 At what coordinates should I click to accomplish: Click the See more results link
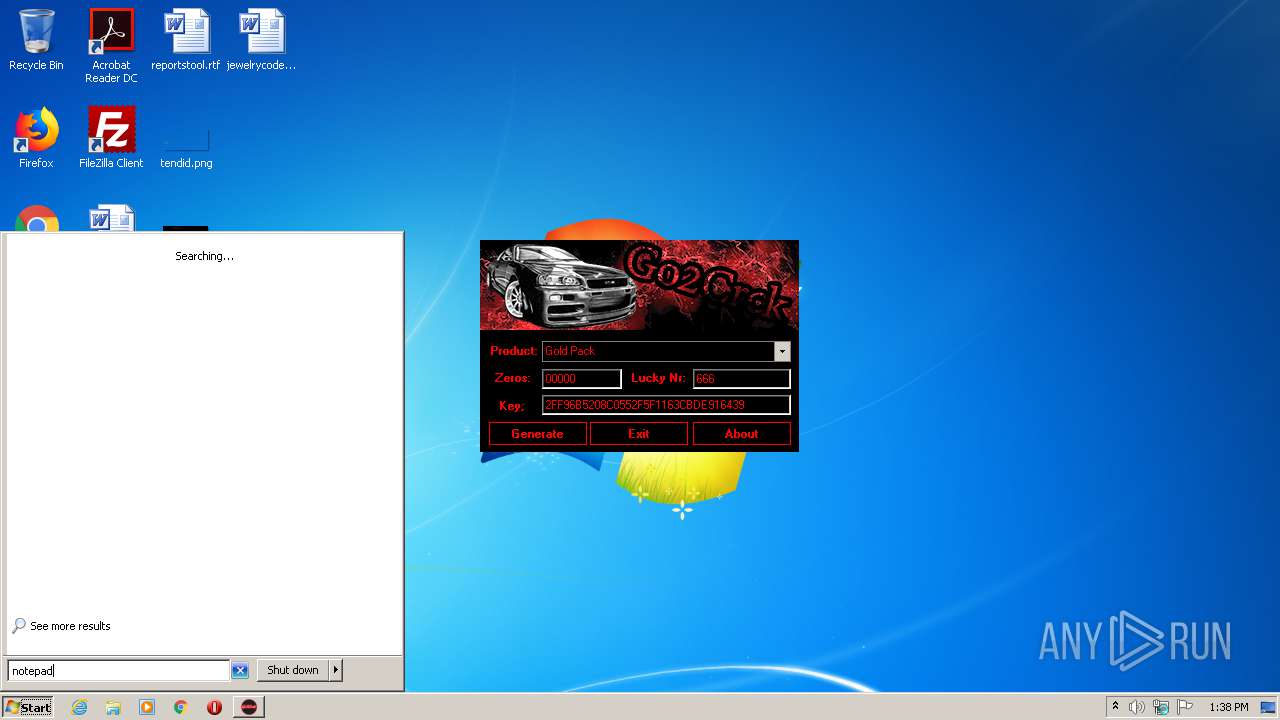[x=61, y=626]
